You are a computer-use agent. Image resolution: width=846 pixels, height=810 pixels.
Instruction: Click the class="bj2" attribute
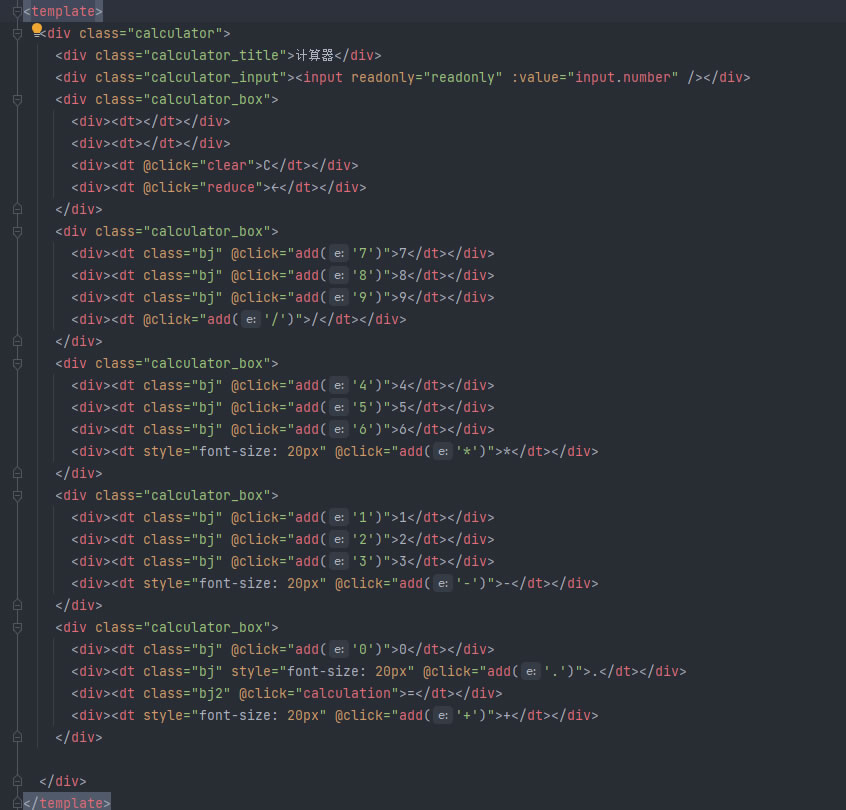click(x=187, y=693)
